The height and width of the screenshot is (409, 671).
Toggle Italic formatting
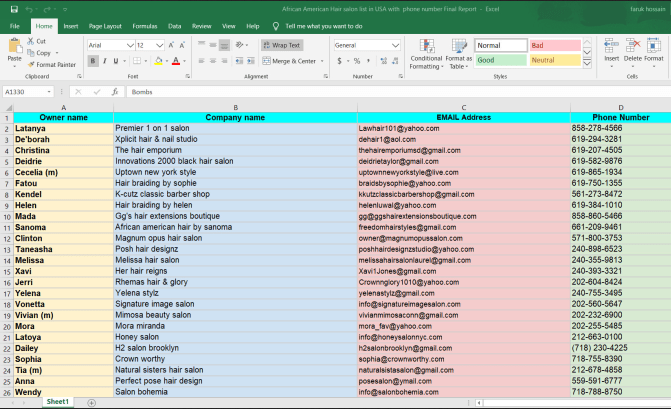click(107, 61)
